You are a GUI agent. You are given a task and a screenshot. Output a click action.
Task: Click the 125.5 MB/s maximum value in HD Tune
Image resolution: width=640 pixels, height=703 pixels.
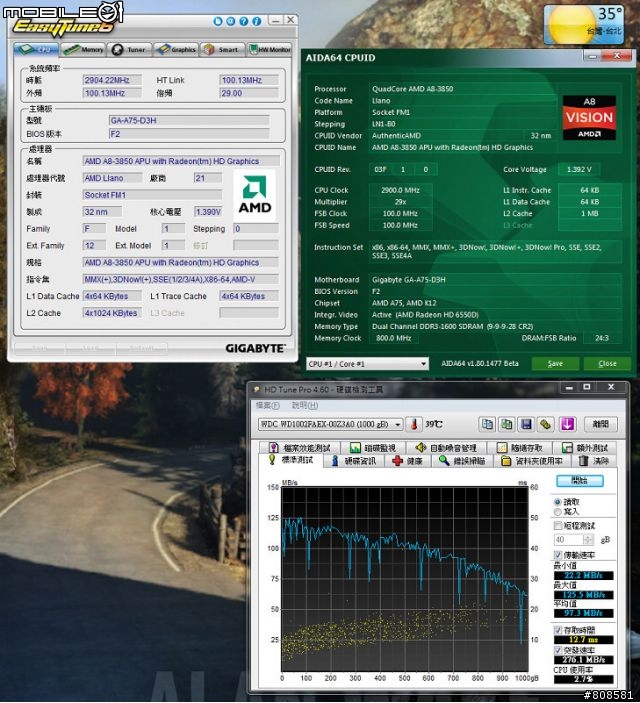click(583, 595)
